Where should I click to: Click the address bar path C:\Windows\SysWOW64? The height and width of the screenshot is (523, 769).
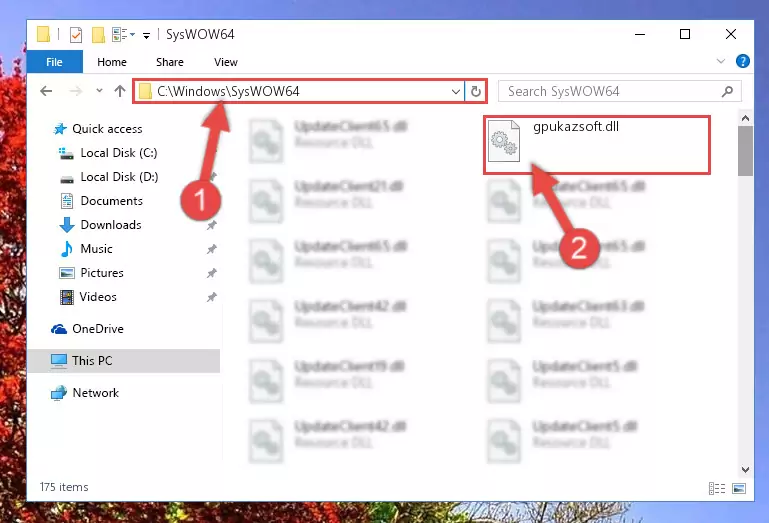[x=228, y=91]
